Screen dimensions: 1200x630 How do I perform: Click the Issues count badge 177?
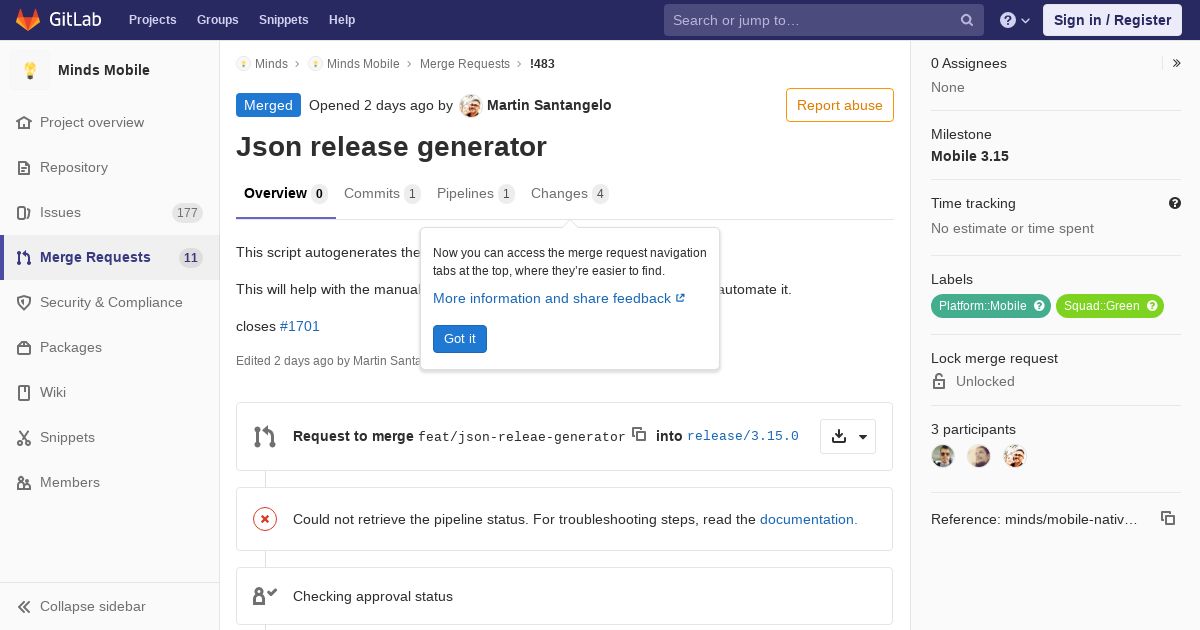point(187,212)
